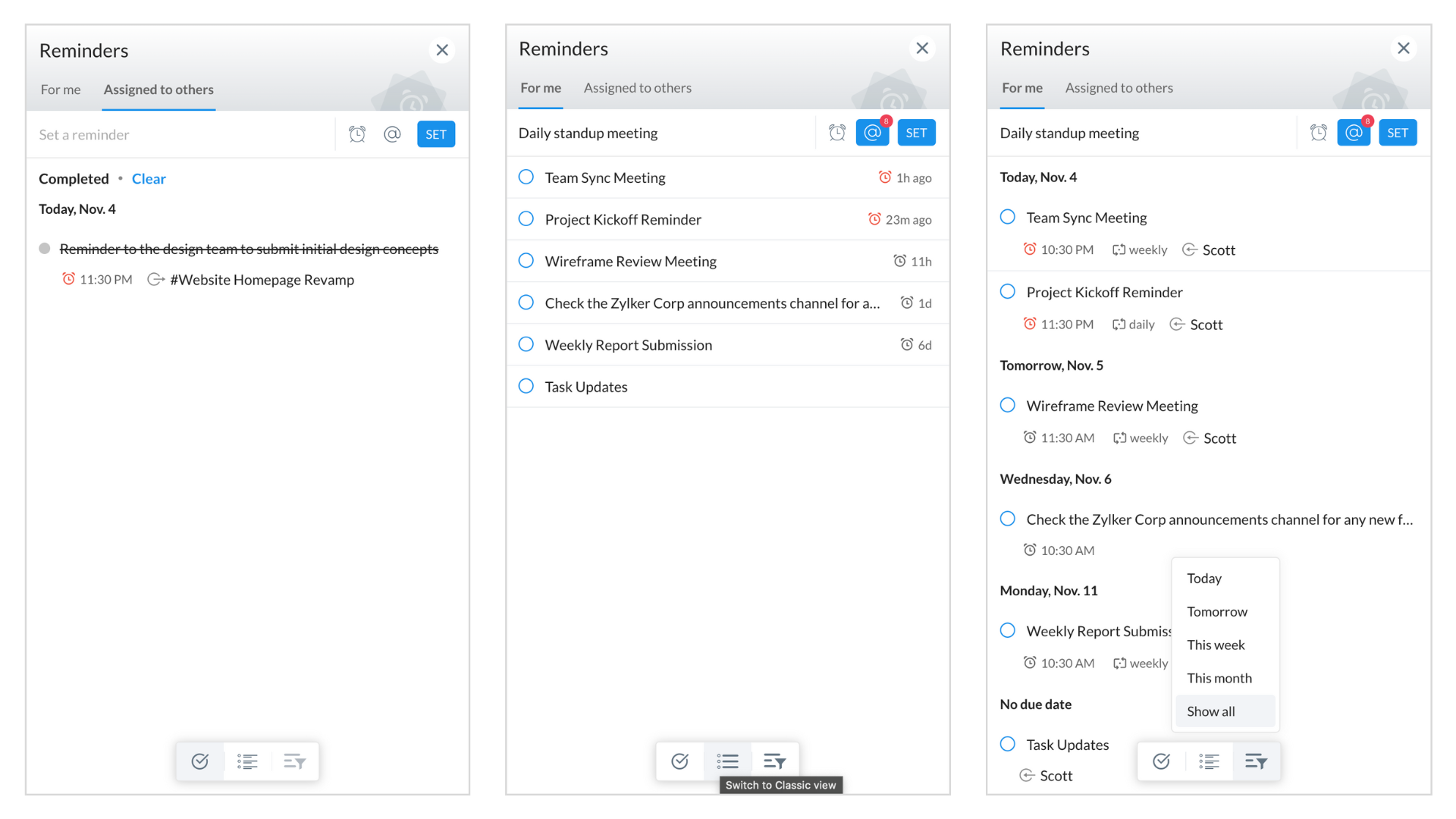Choose Show all in filter menu
The width and height of the screenshot is (1456, 819).
pyautogui.click(x=1211, y=711)
